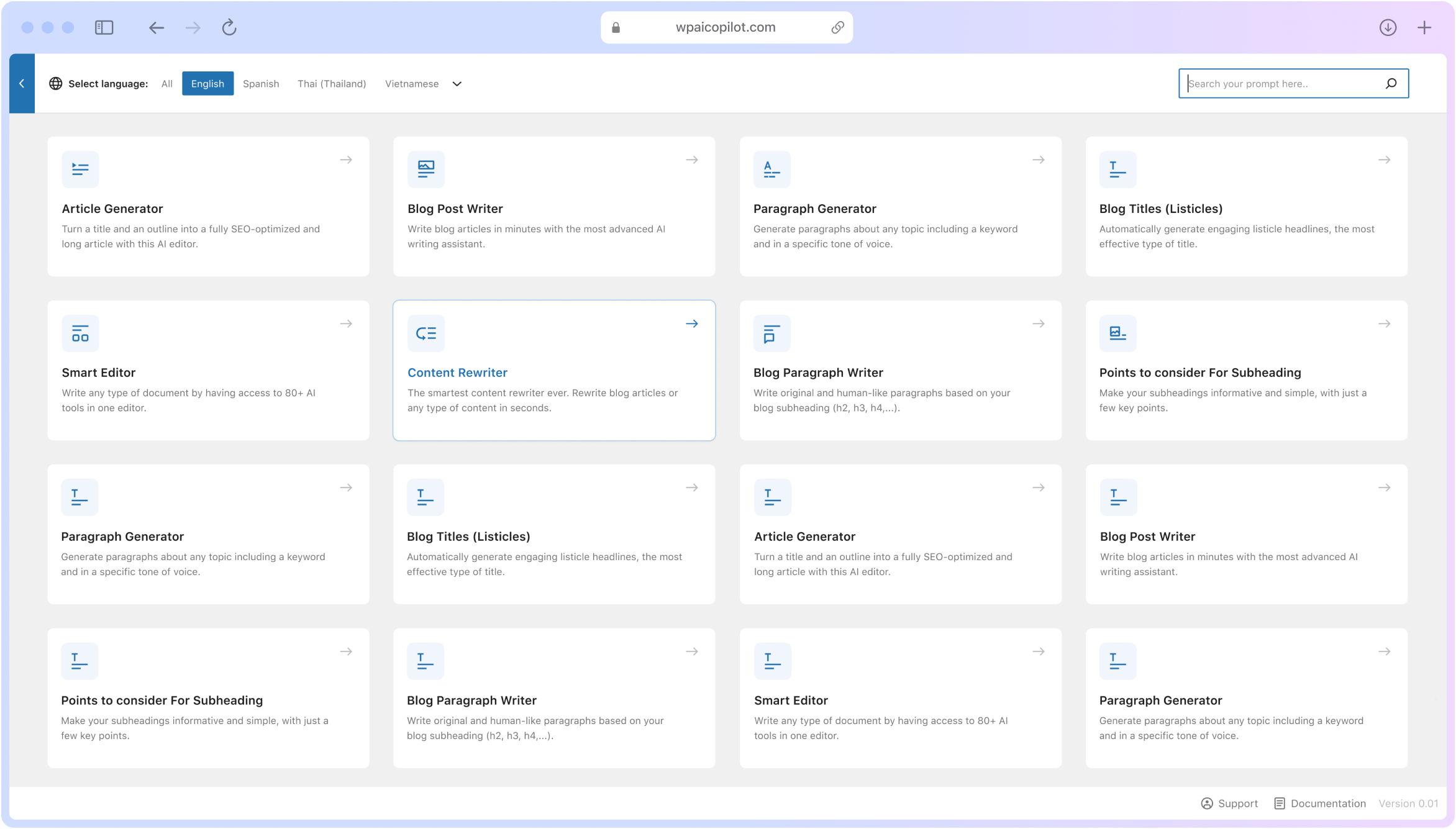Show all languages with the All tab
This screenshot has height=829, width=1456.
(166, 83)
